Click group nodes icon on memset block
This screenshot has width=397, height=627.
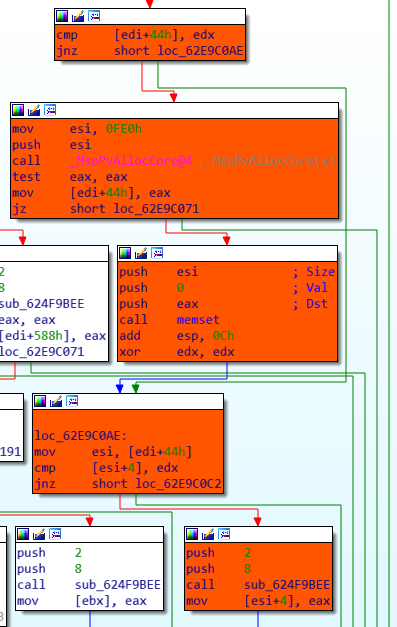pos(157,253)
